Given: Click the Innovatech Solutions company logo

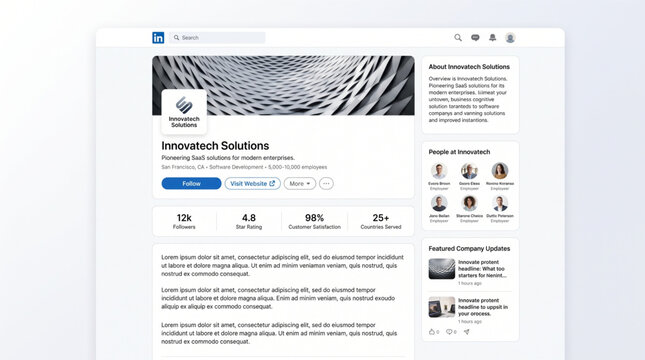Looking at the screenshot, I should 184,112.
